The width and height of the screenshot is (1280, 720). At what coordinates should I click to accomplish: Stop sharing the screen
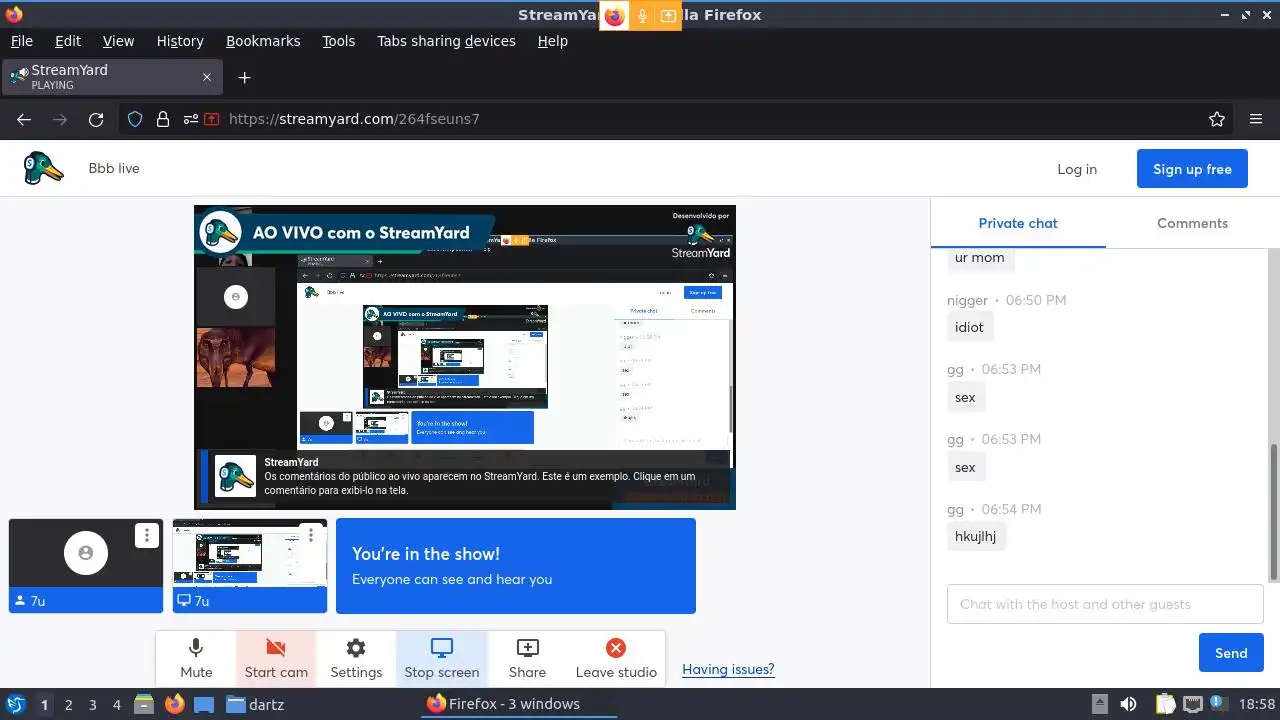(442, 659)
